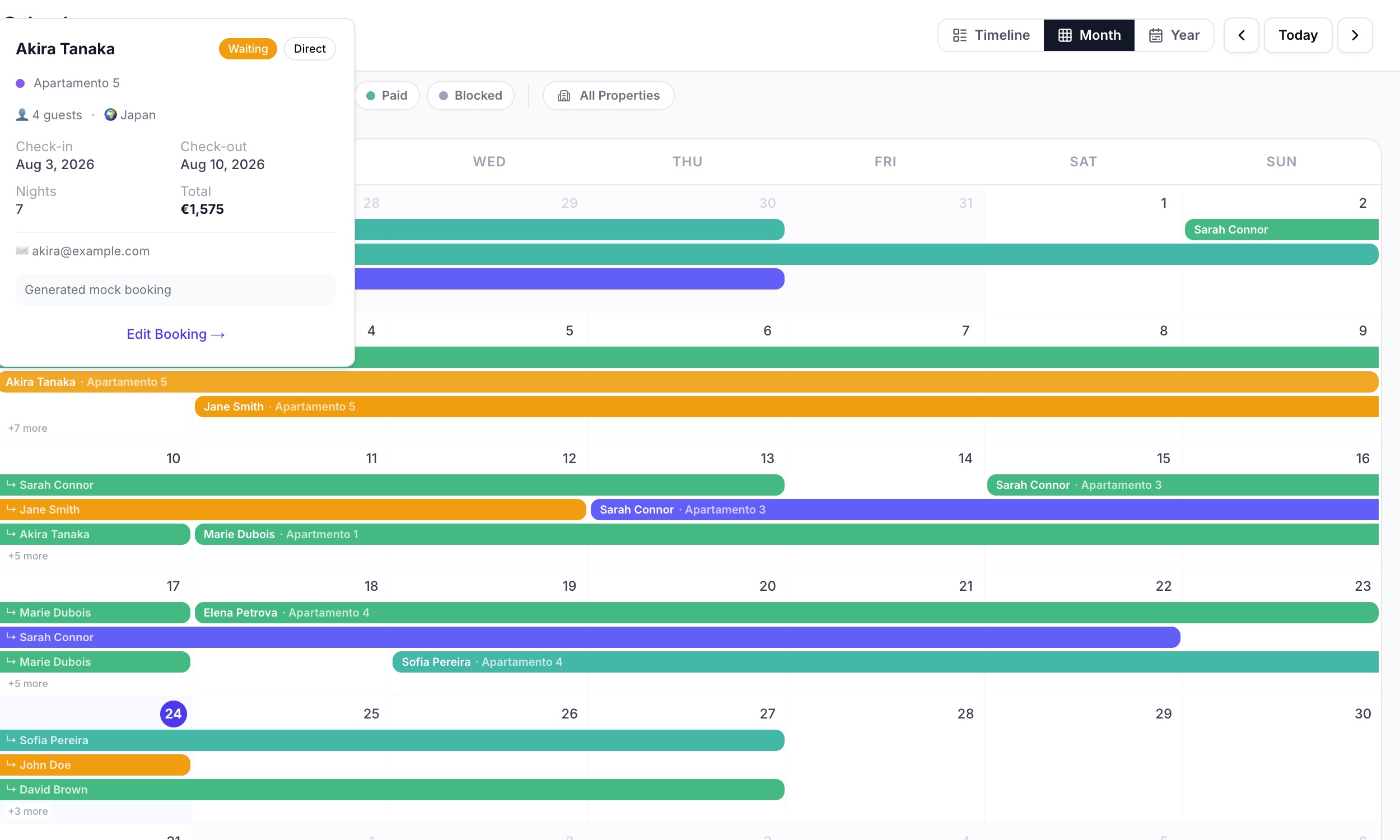Image resolution: width=1400 pixels, height=840 pixels.
Task: Open the Jane Smith Apartamento 5 booking bar
Action: [787, 407]
